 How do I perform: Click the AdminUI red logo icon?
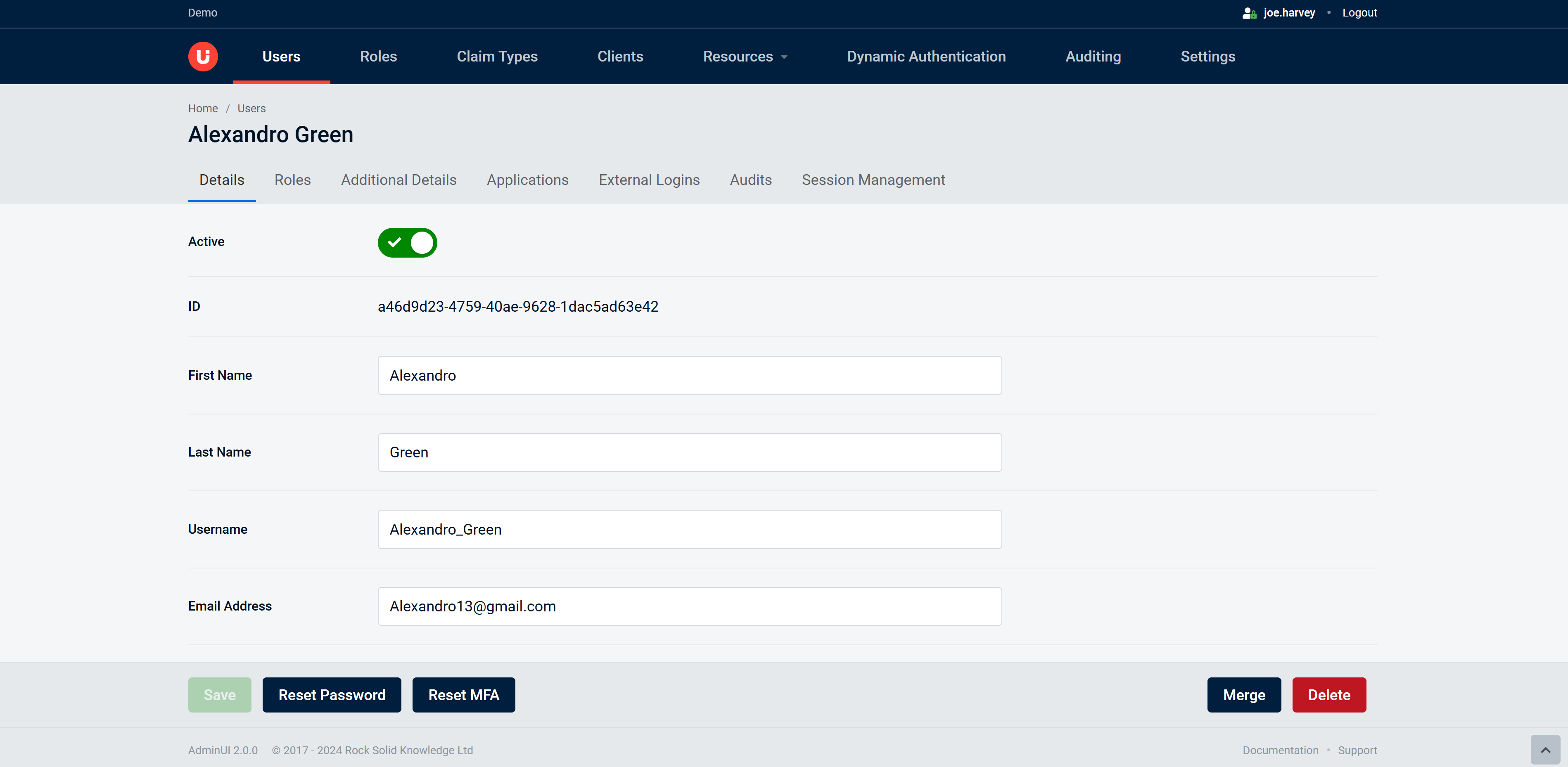pyautogui.click(x=203, y=57)
